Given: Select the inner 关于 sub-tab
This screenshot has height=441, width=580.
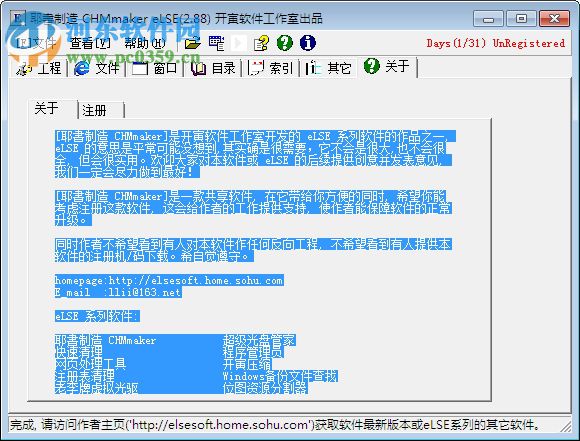Looking at the screenshot, I should pos(53,109).
